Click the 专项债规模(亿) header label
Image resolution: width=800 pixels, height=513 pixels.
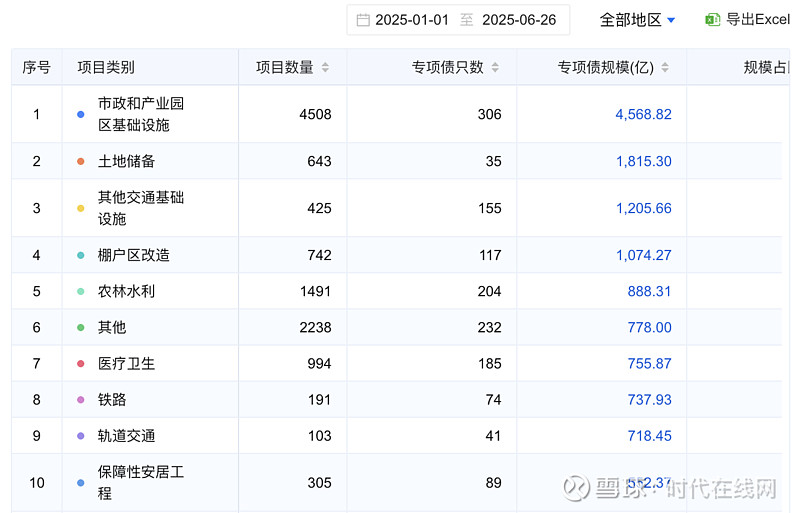[606, 67]
